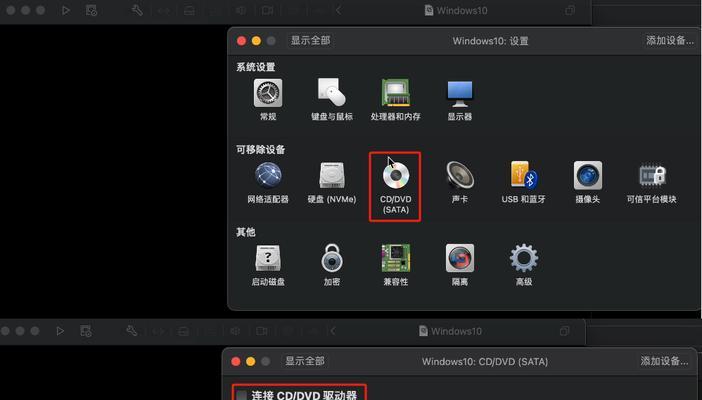Viewport: 702px width, 400px height.
Task: Open Keyboard & Mouse (键盘与鼠标) settings
Action: [332, 93]
